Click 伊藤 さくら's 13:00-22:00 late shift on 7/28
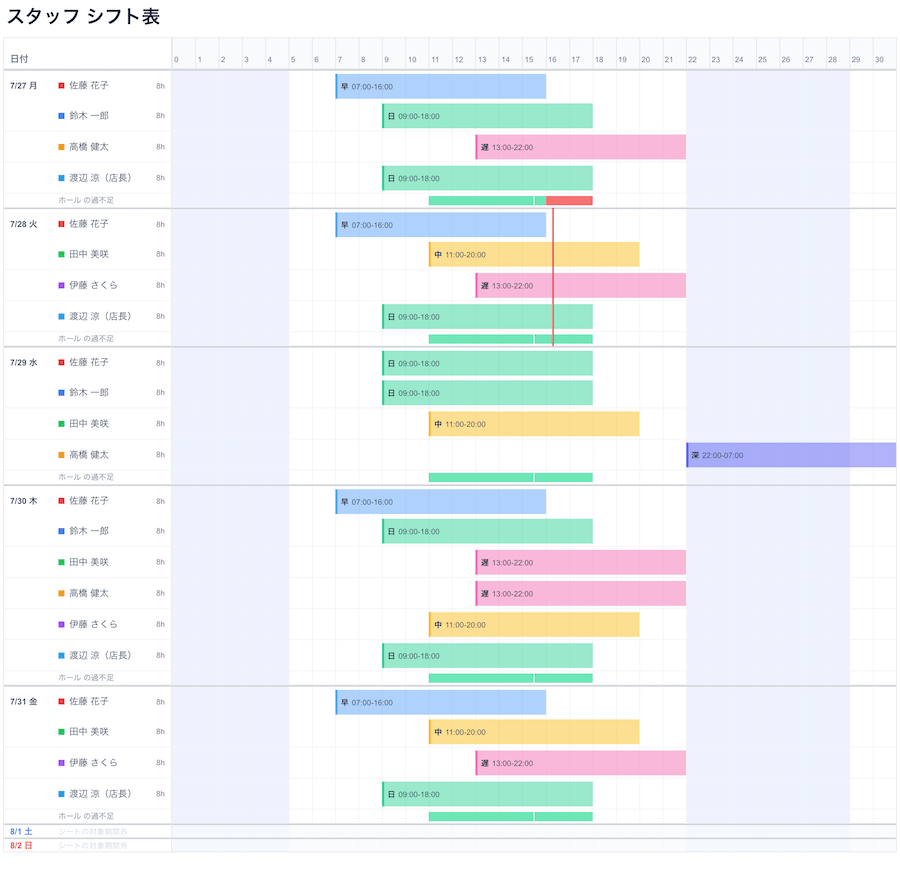 click(x=581, y=285)
